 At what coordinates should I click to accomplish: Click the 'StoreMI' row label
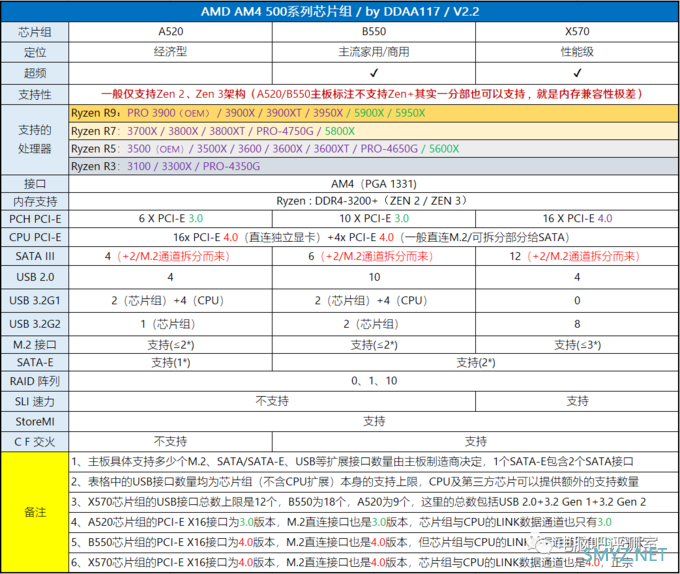coord(35,422)
